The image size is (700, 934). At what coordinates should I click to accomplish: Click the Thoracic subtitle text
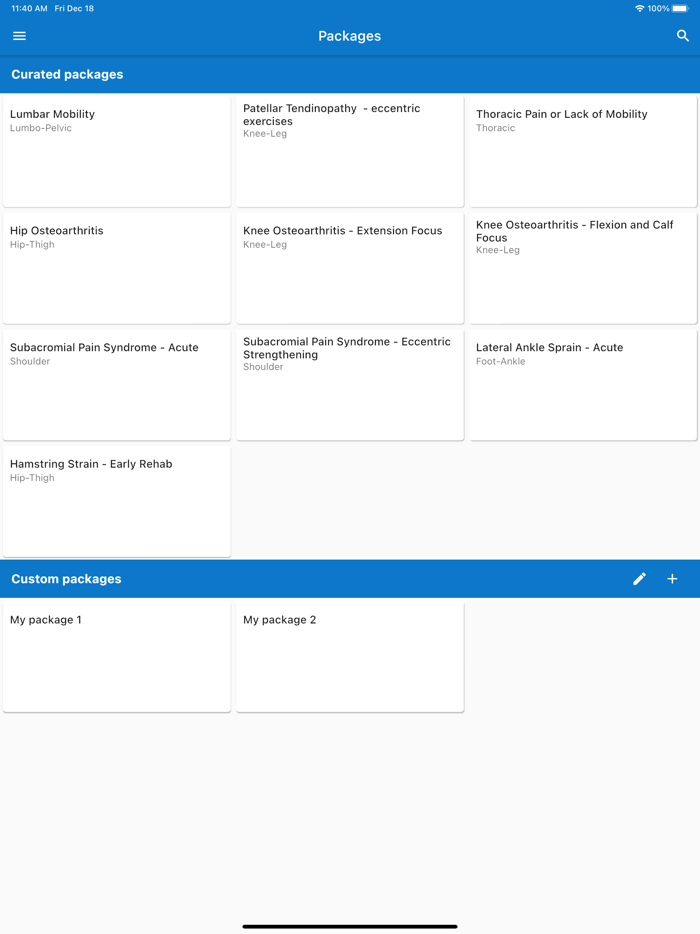click(495, 128)
